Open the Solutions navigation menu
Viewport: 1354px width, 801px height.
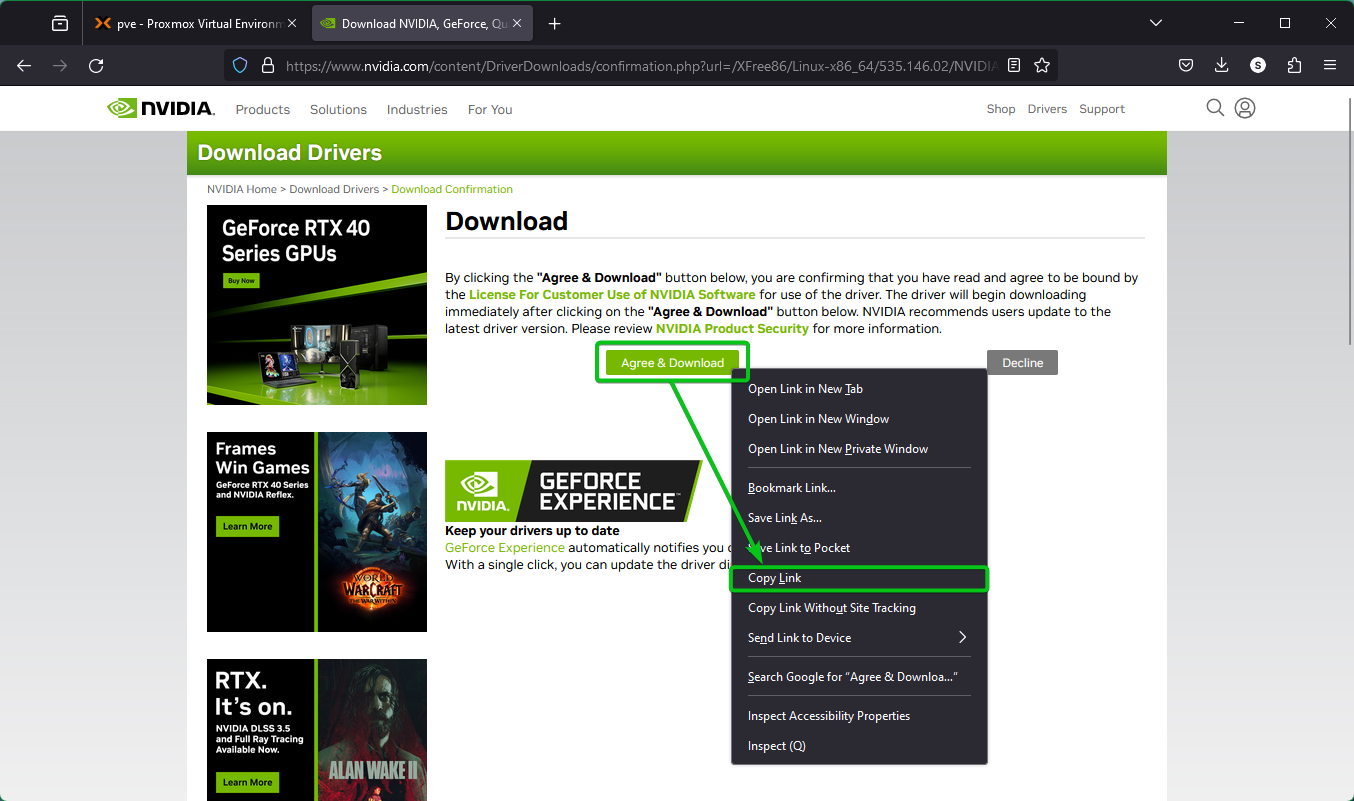(x=338, y=109)
